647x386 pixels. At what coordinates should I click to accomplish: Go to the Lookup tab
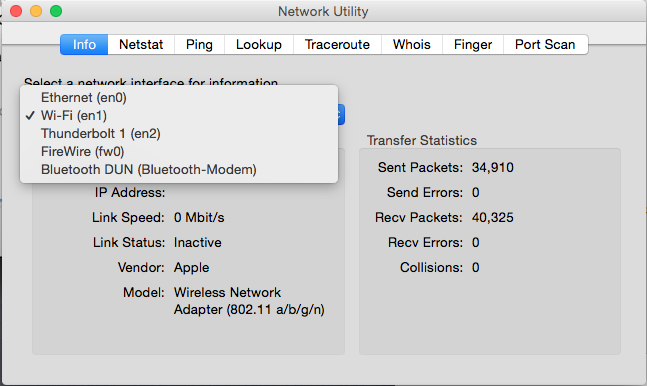pyautogui.click(x=259, y=45)
